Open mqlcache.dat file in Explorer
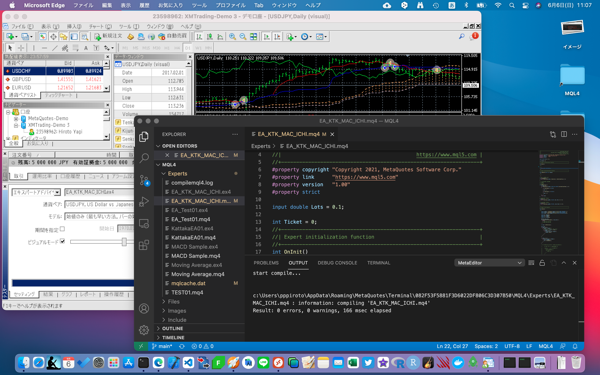This screenshot has width=600, height=375. pos(188,284)
